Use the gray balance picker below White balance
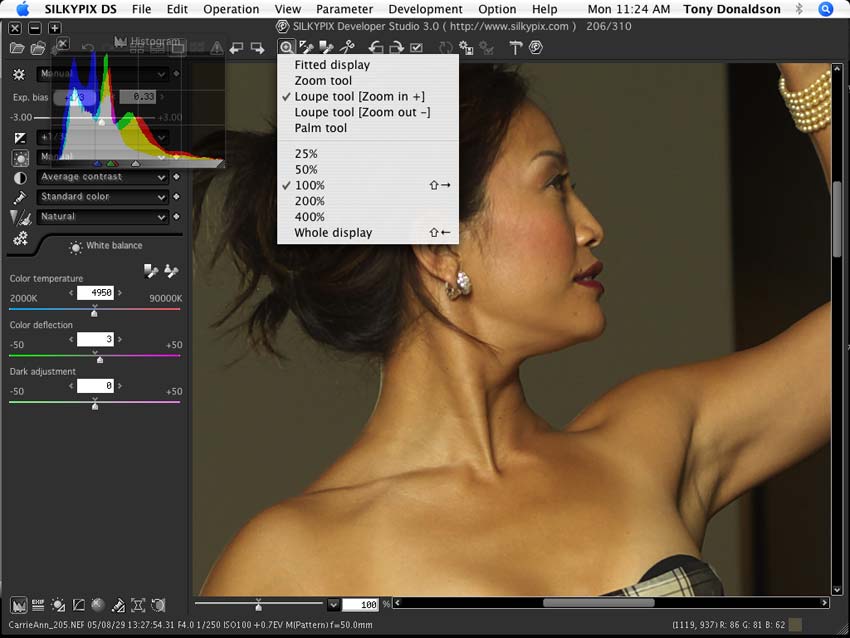This screenshot has height=638, width=850. [x=151, y=271]
